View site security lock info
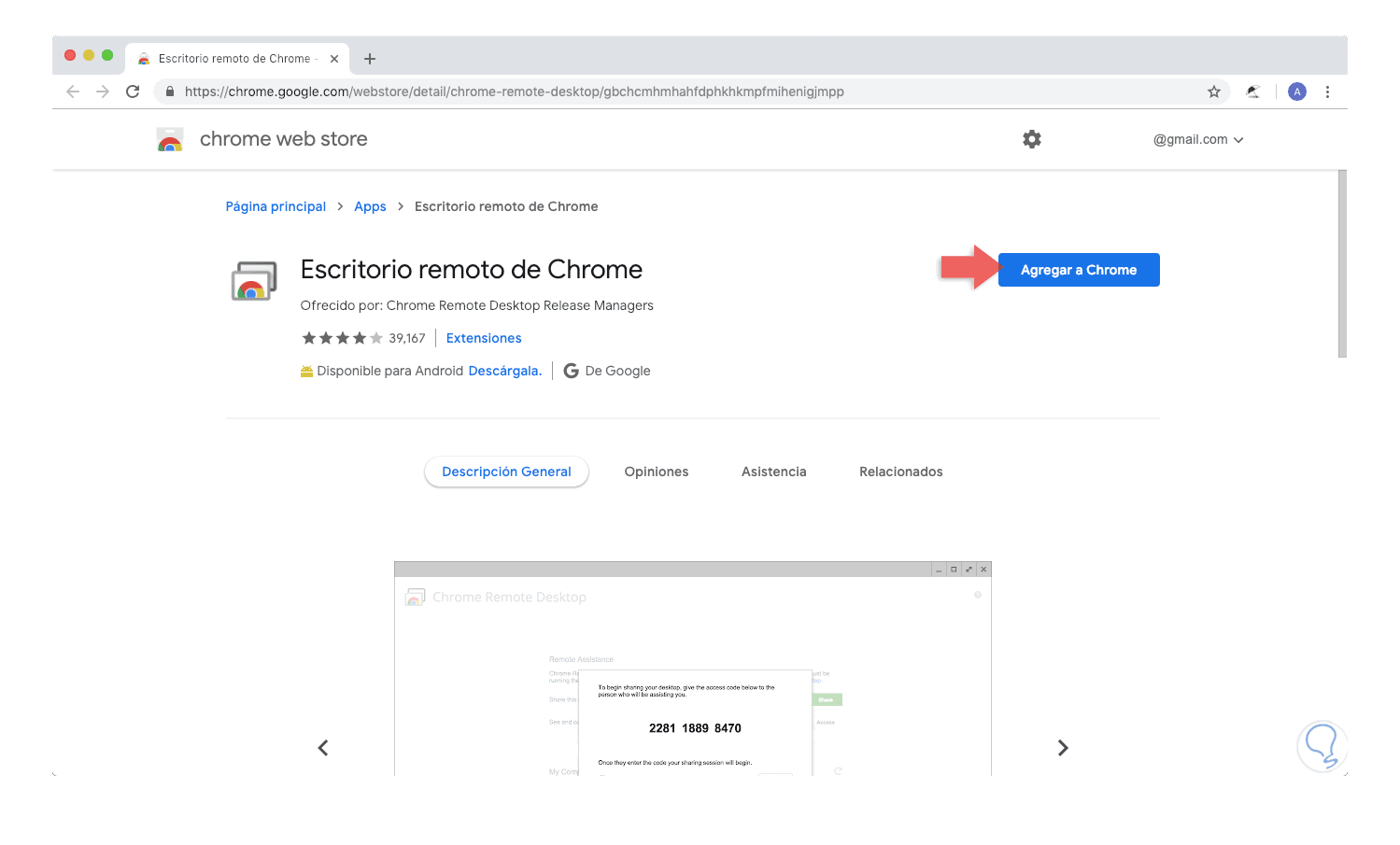1400x845 pixels. (x=170, y=92)
